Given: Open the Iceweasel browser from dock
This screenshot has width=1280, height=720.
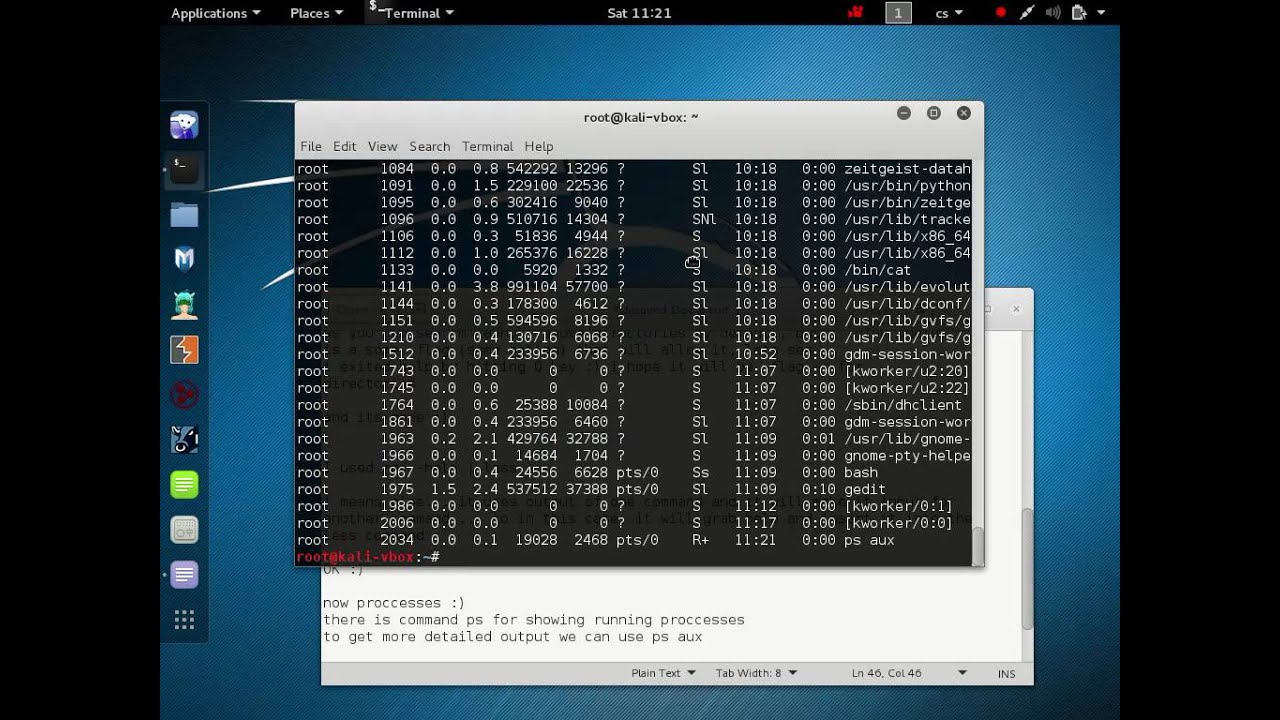Looking at the screenshot, I should point(184,125).
